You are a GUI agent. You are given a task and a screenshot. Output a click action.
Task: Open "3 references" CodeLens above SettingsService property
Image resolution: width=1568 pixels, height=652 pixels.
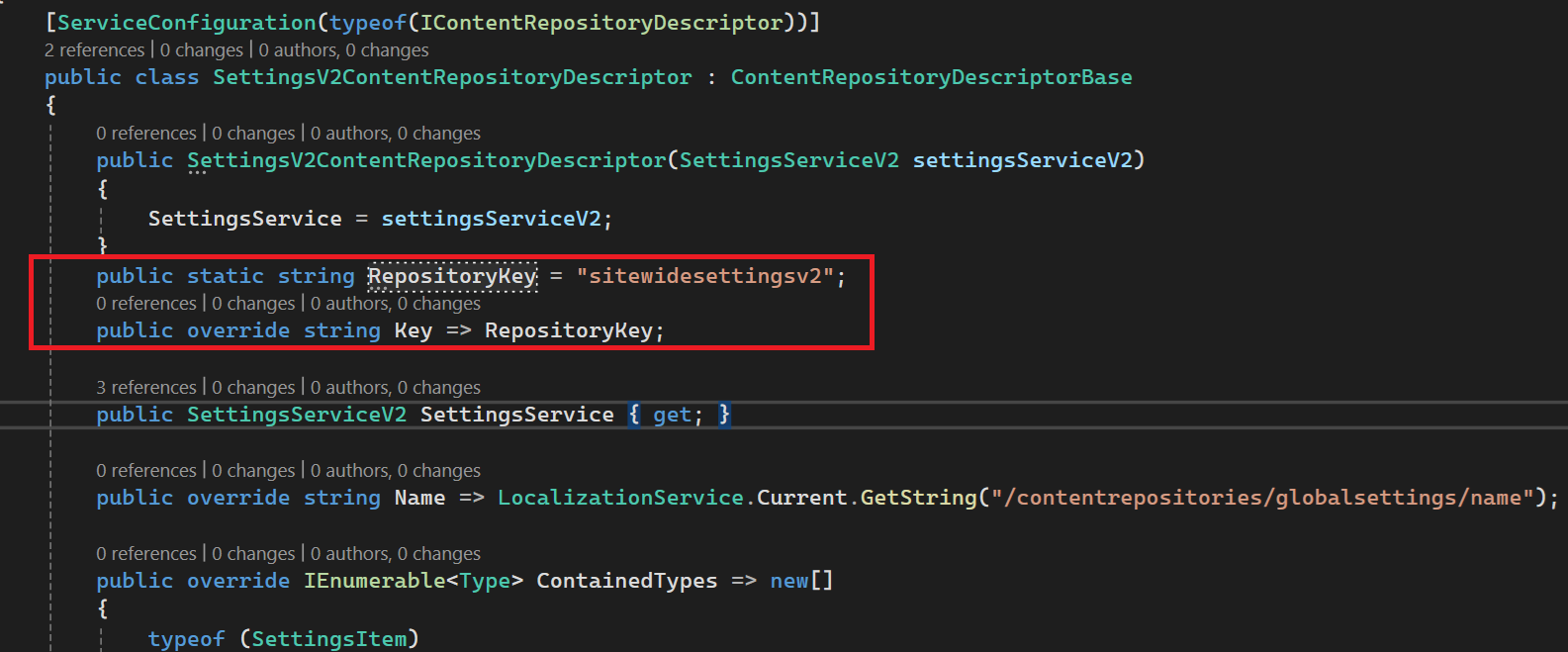[x=146, y=388]
